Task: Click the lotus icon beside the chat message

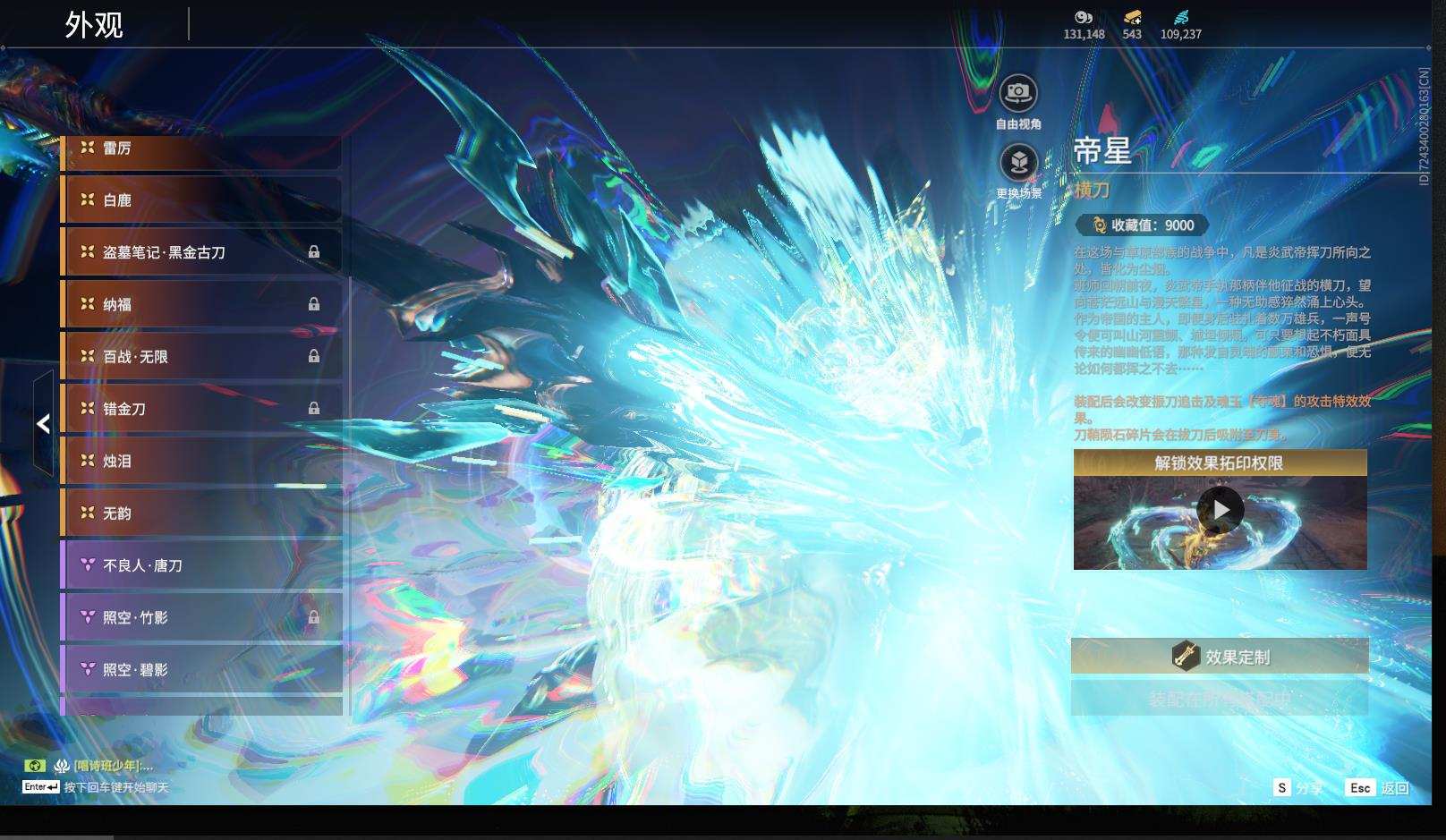Action: [x=62, y=766]
